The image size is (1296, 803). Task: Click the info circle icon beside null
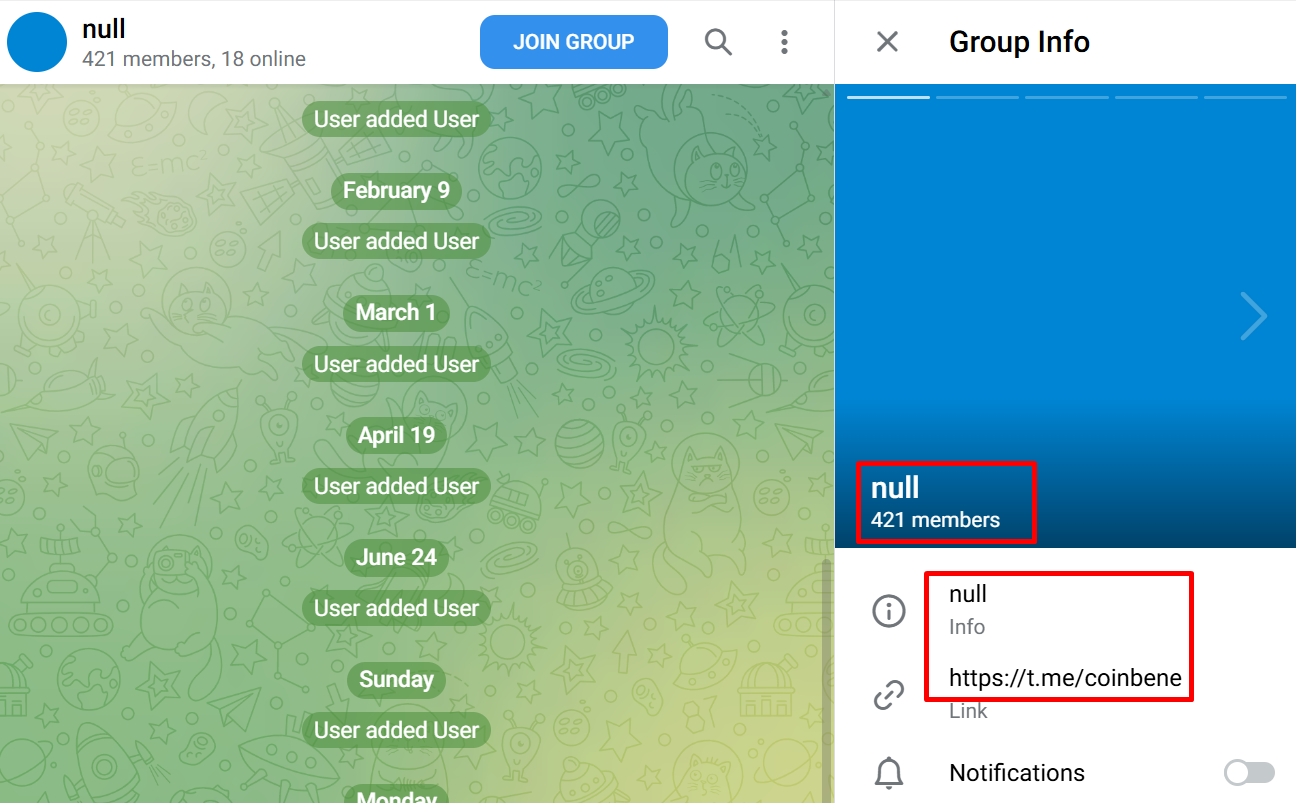pyautogui.click(x=889, y=611)
